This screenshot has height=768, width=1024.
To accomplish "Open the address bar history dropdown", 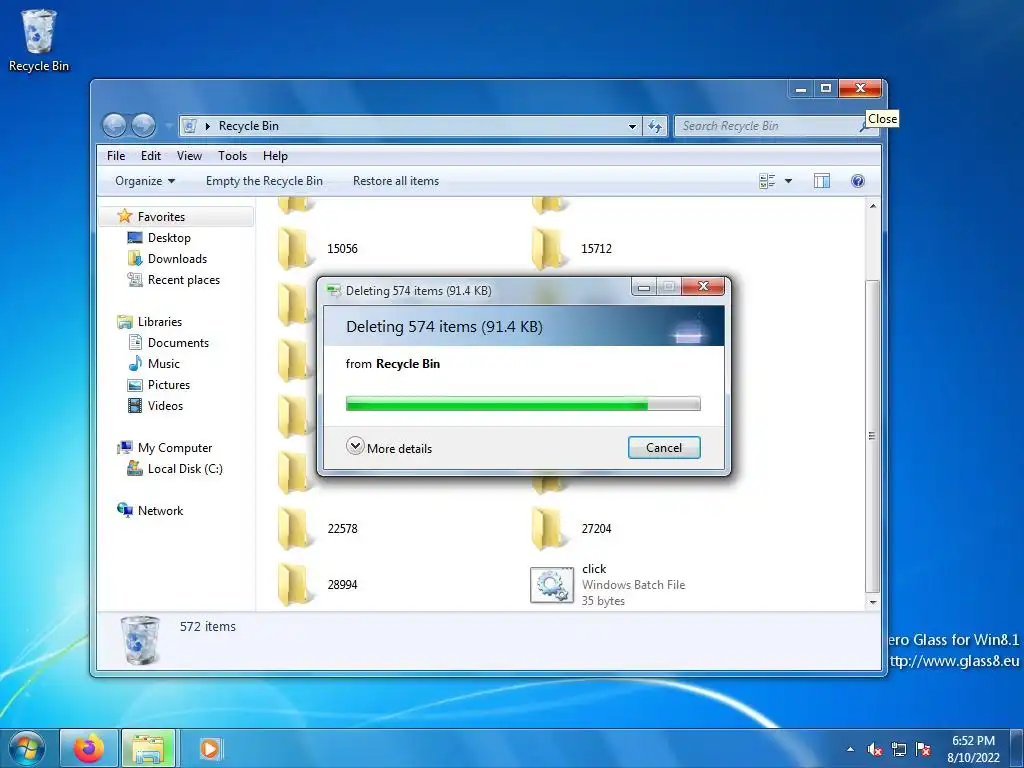I will pyautogui.click(x=632, y=126).
